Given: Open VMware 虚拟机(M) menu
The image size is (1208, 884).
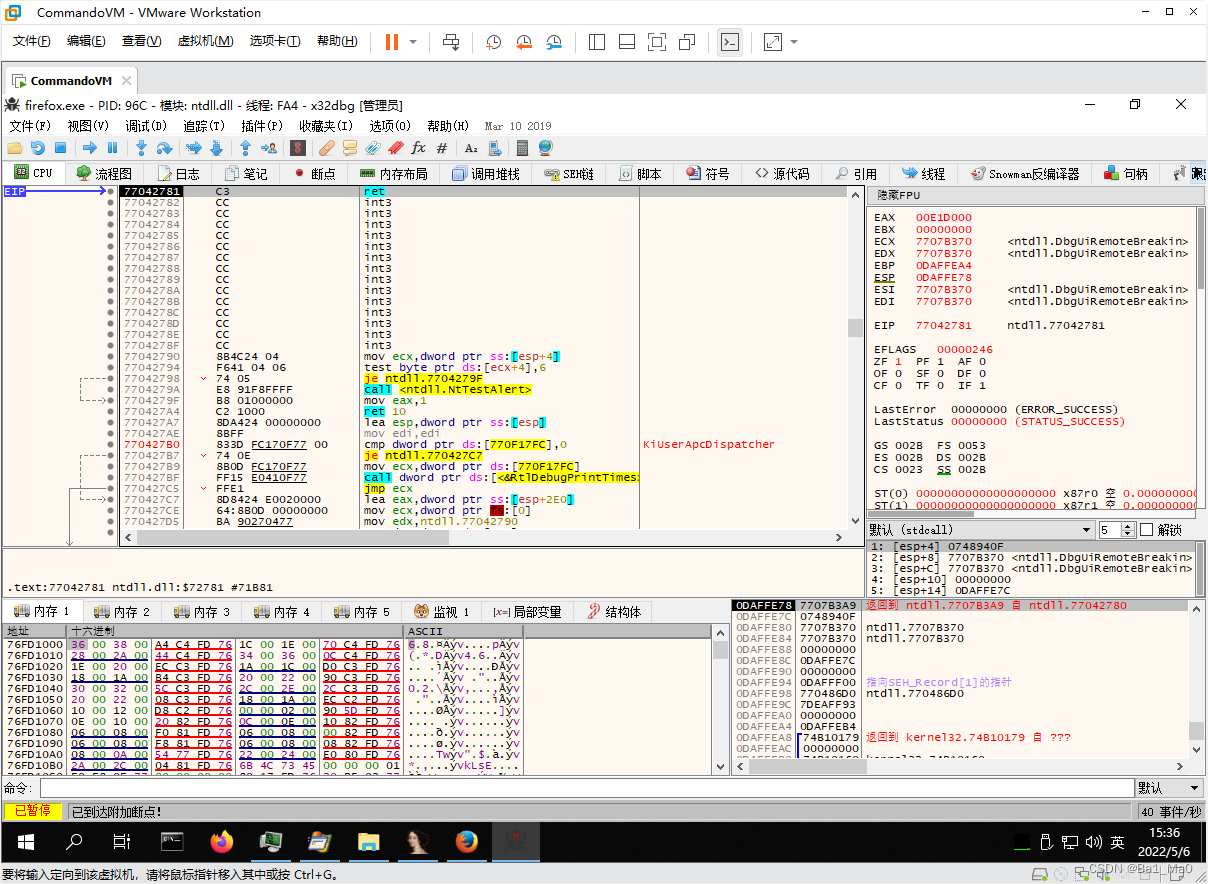Looking at the screenshot, I should coord(205,41).
